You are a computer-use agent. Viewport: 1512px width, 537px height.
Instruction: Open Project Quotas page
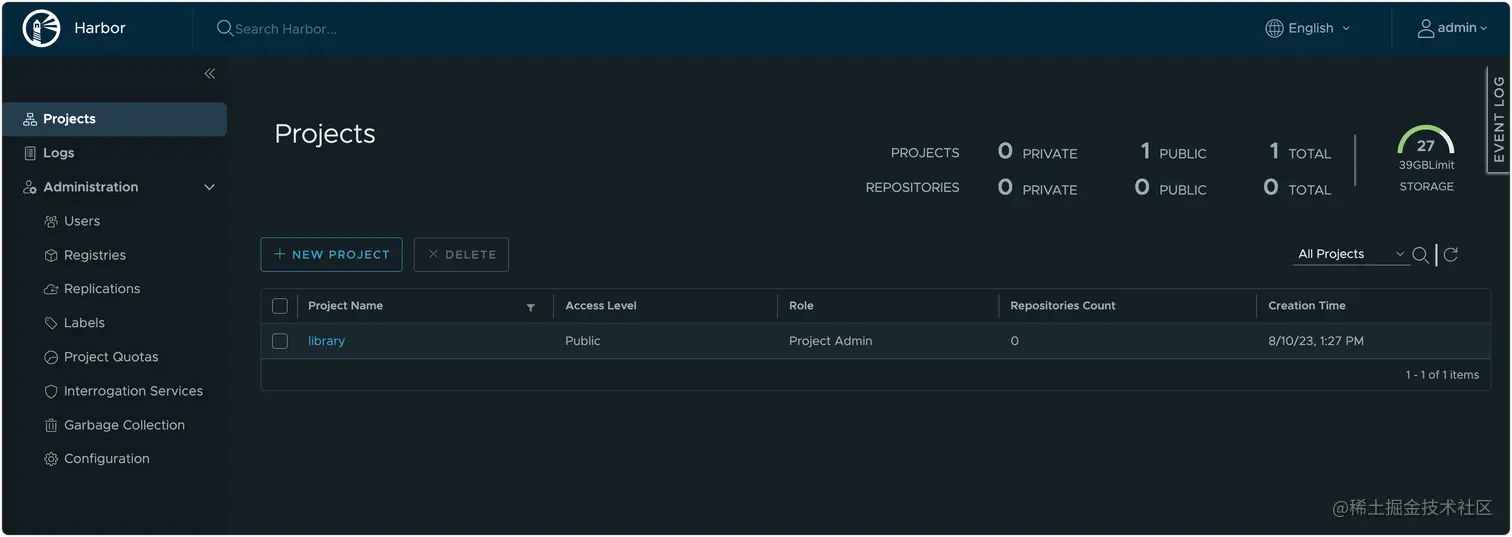point(111,357)
